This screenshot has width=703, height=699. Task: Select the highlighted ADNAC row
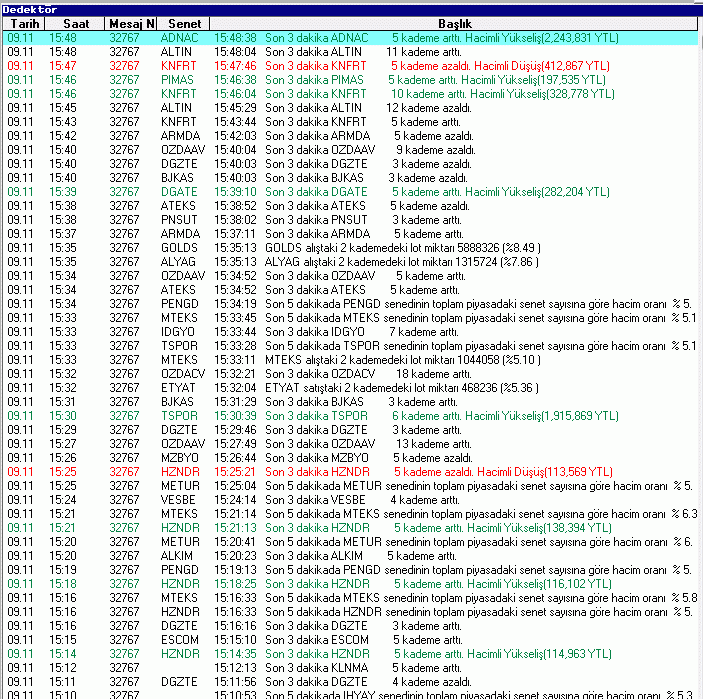point(350,37)
